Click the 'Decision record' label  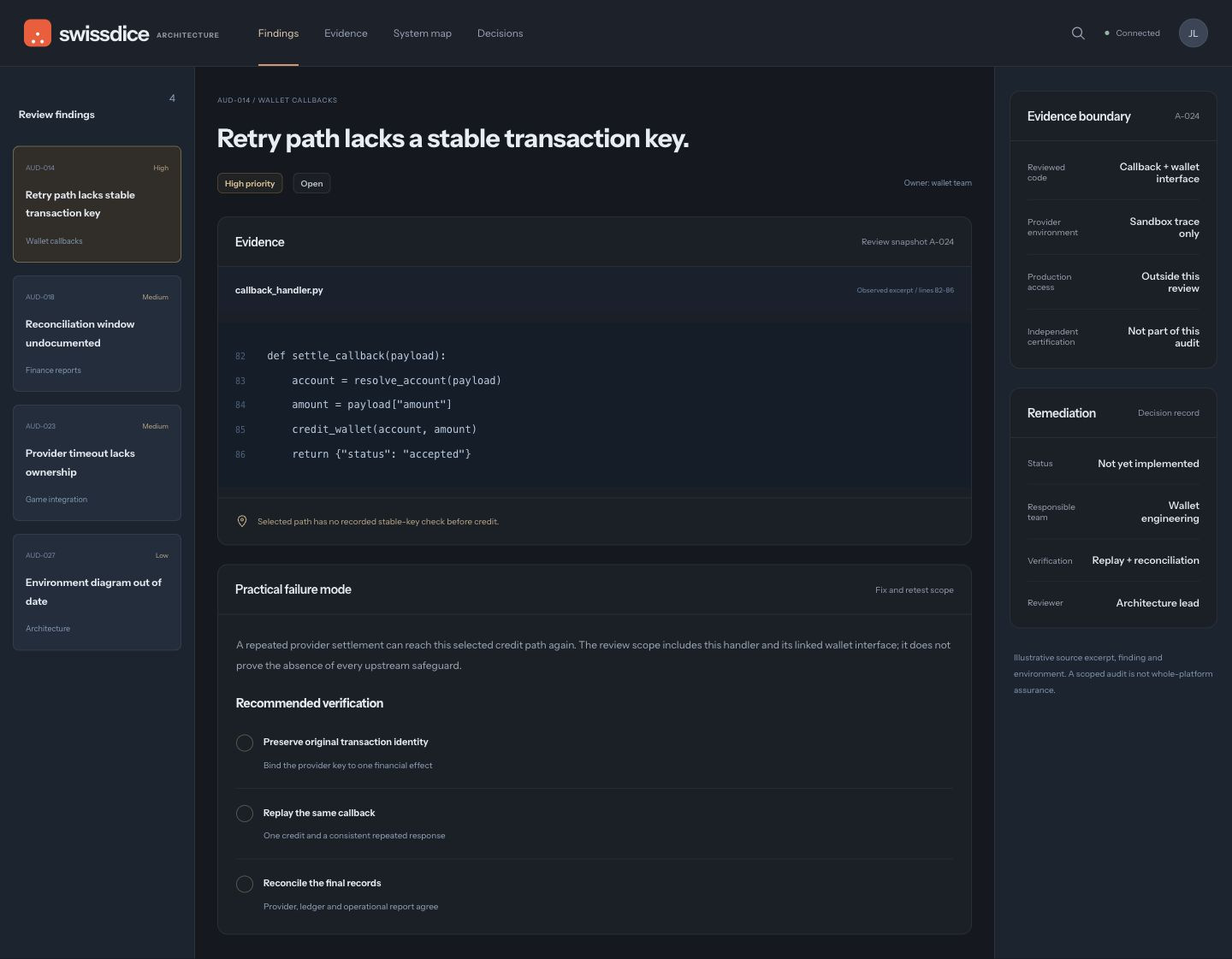click(x=1168, y=413)
